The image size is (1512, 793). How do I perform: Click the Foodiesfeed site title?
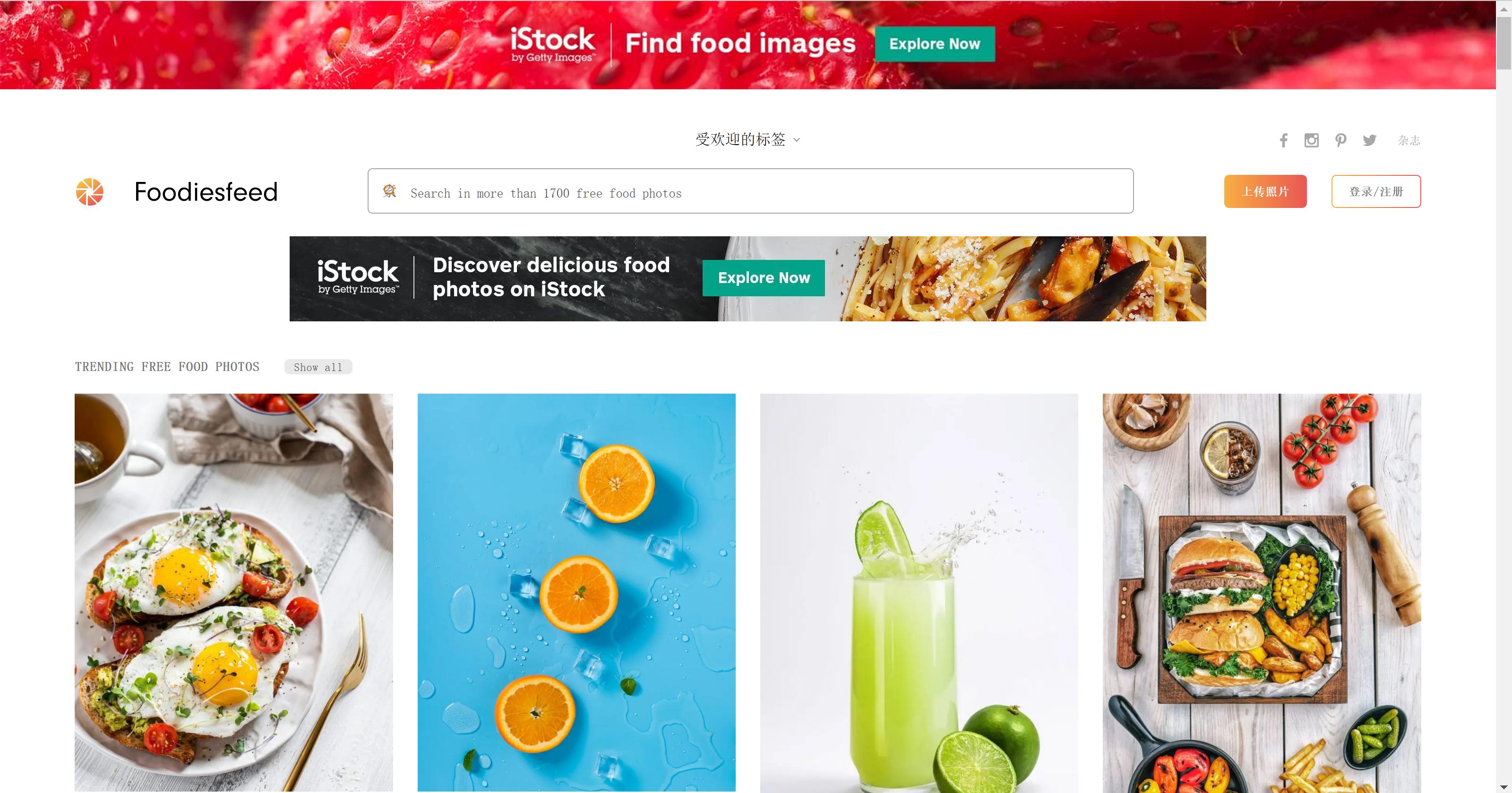click(206, 192)
